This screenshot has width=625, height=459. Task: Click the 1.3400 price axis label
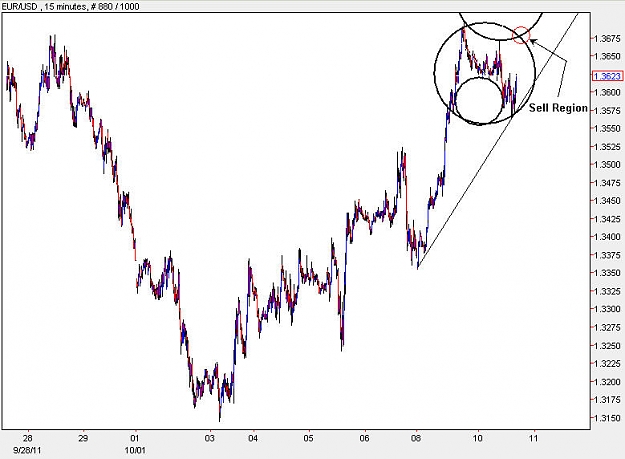(x=607, y=237)
